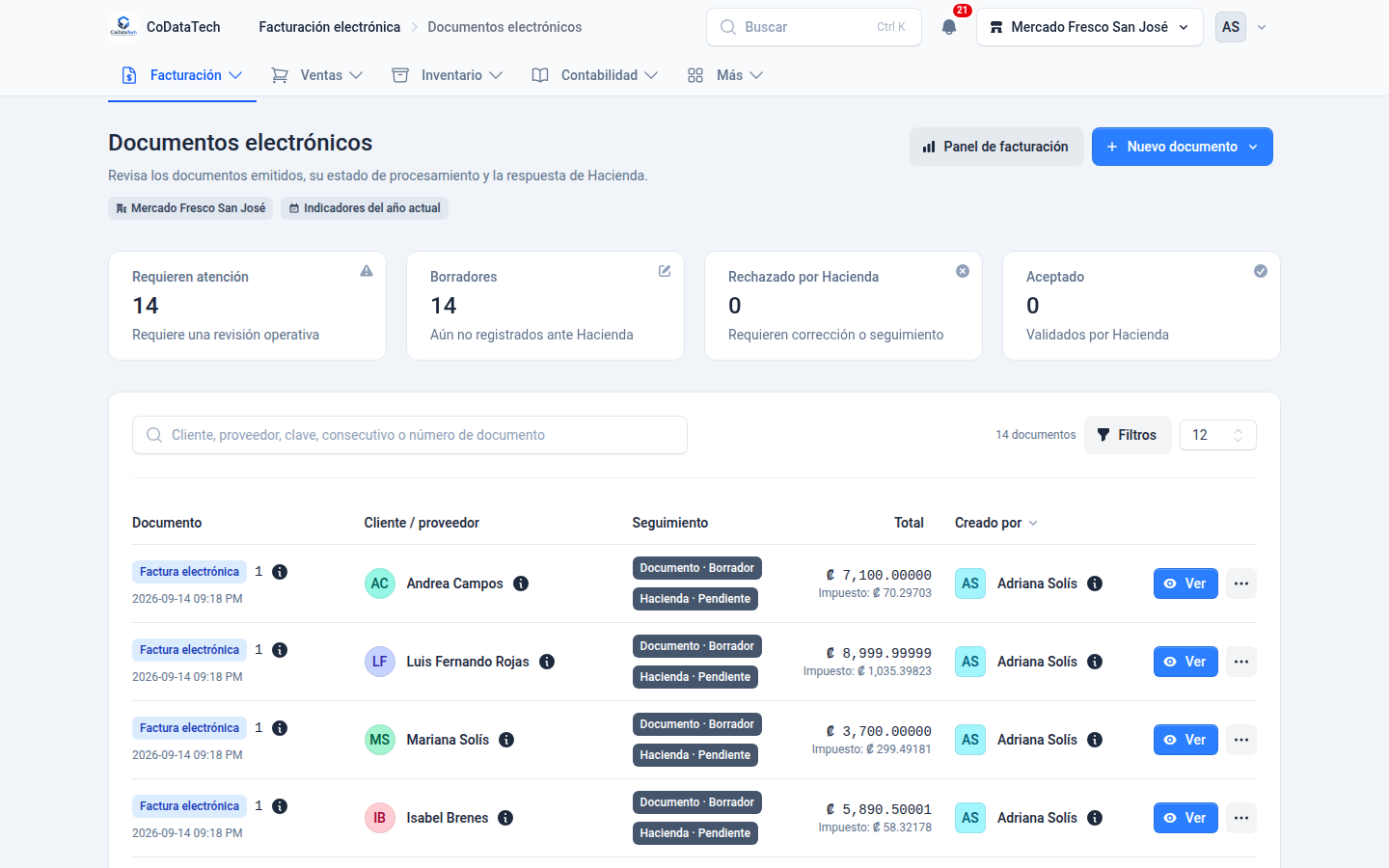The width and height of the screenshot is (1389, 868).
Task: Click info icon next to Andrea Campos
Action: coord(521,583)
